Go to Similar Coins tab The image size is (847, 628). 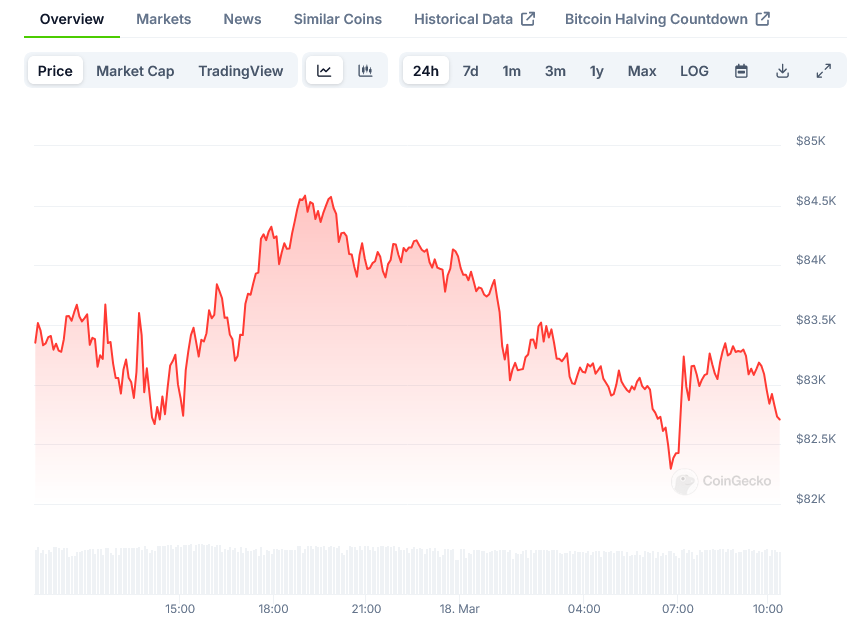pyautogui.click(x=338, y=19)
